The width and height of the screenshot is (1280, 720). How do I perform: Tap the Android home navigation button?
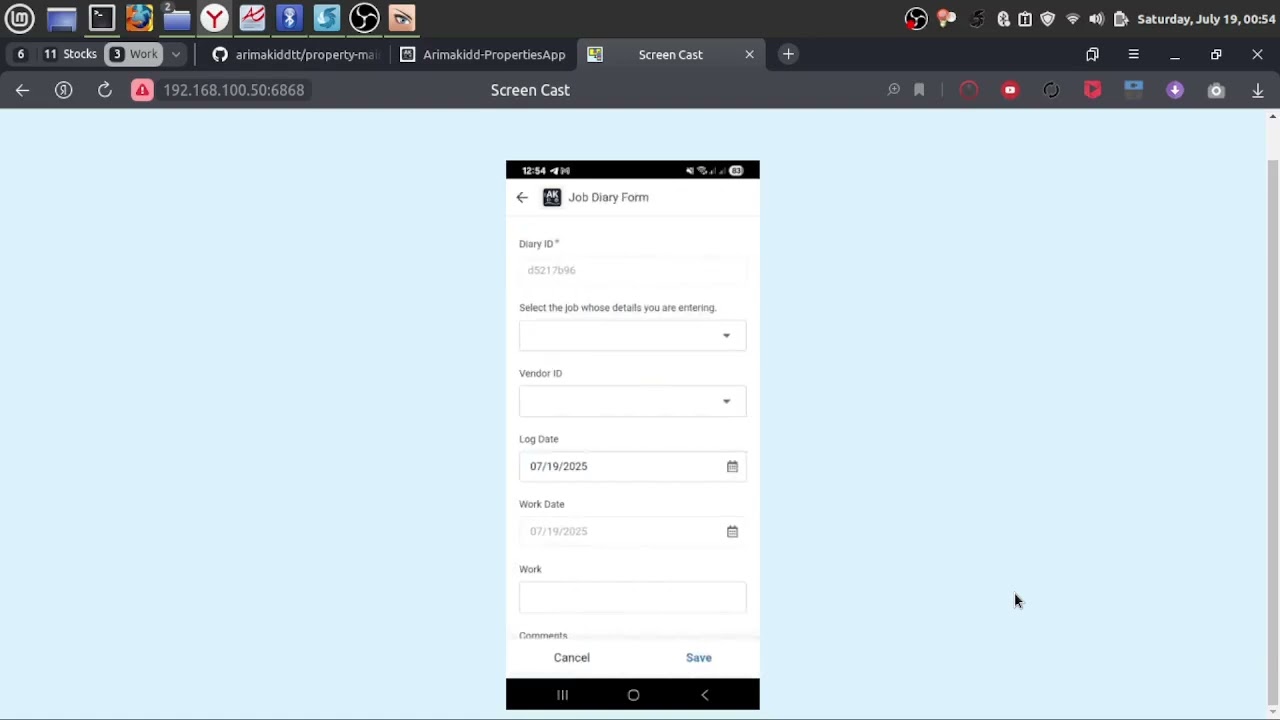(633, 695)
